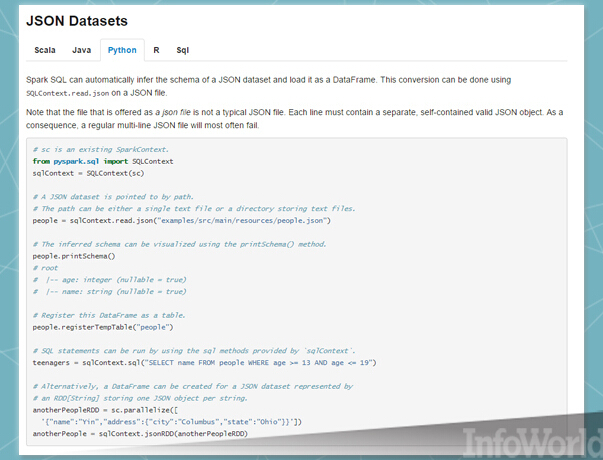Click the 'from pyspark.sql import SQLContext' line
Image resolution: width=603 pixels, height=460 pixels.
(x=103, y=162)
